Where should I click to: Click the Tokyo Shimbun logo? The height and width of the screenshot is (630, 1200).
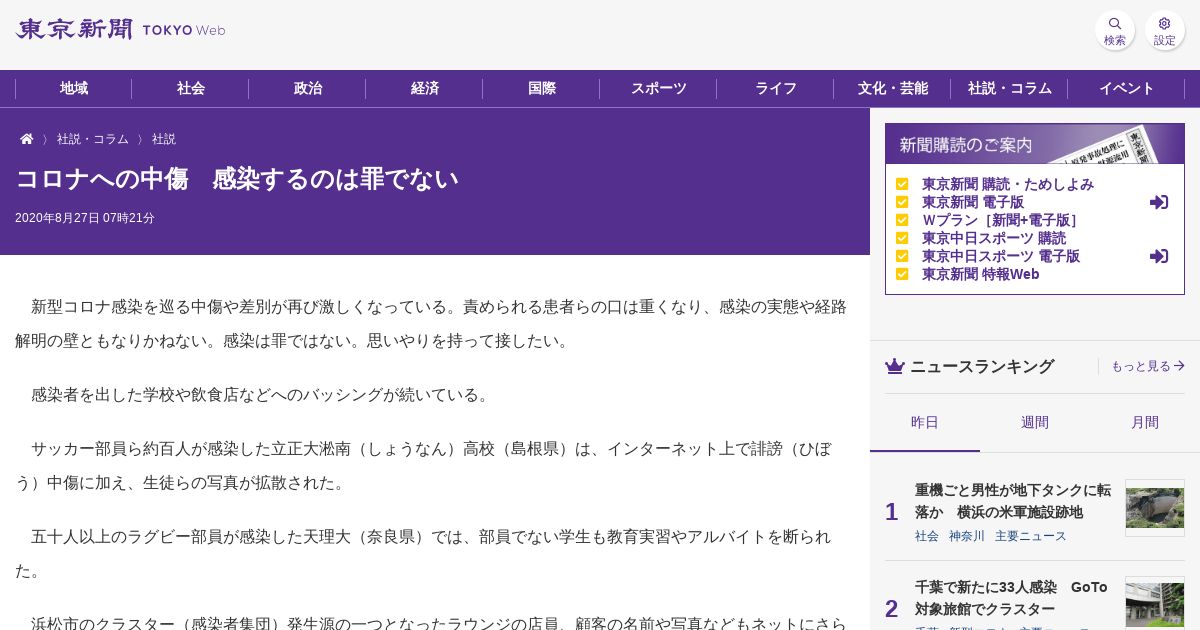[120, 30]
